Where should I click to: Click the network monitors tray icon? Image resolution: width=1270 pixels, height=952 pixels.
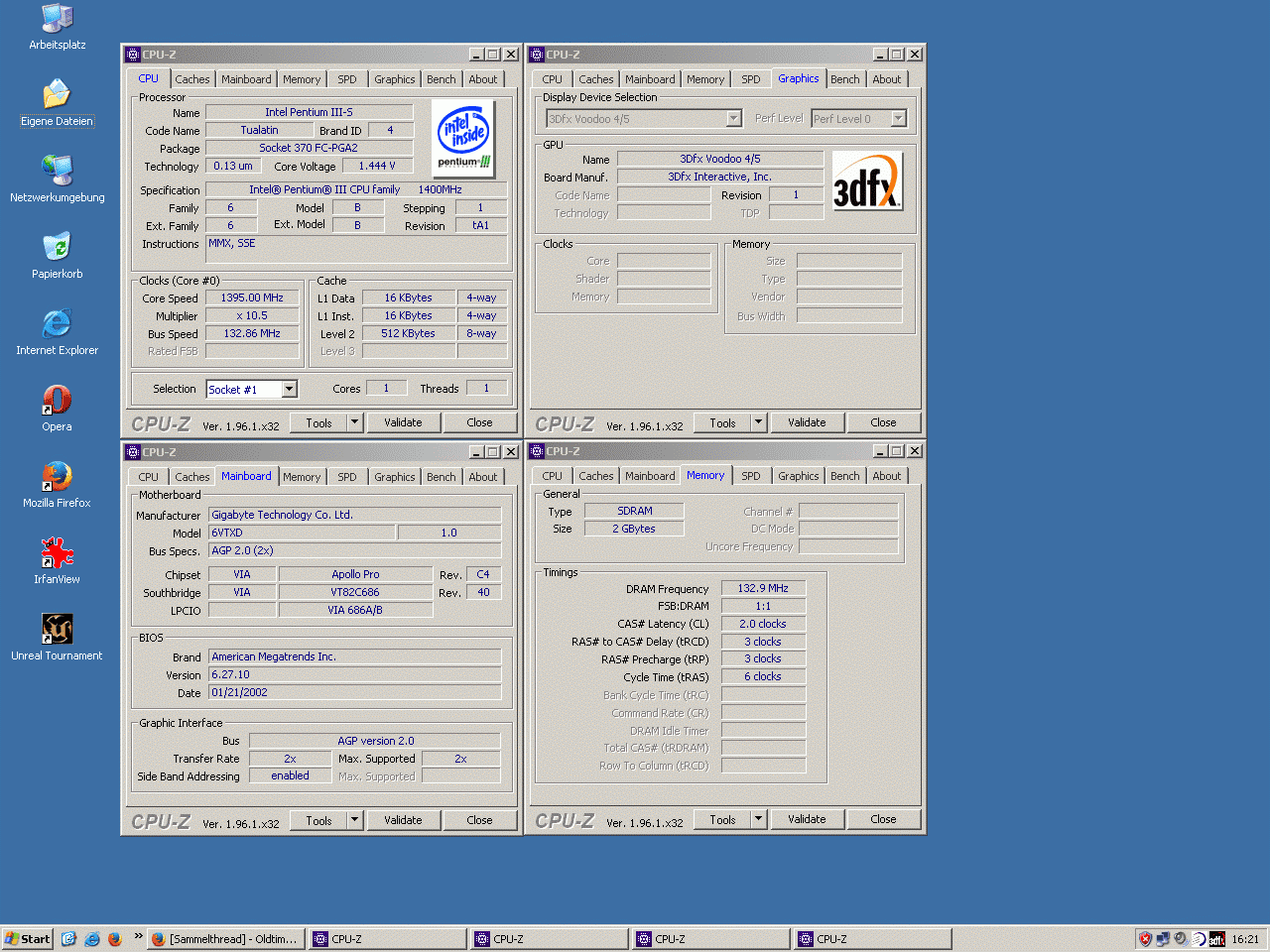(1163, 939)
